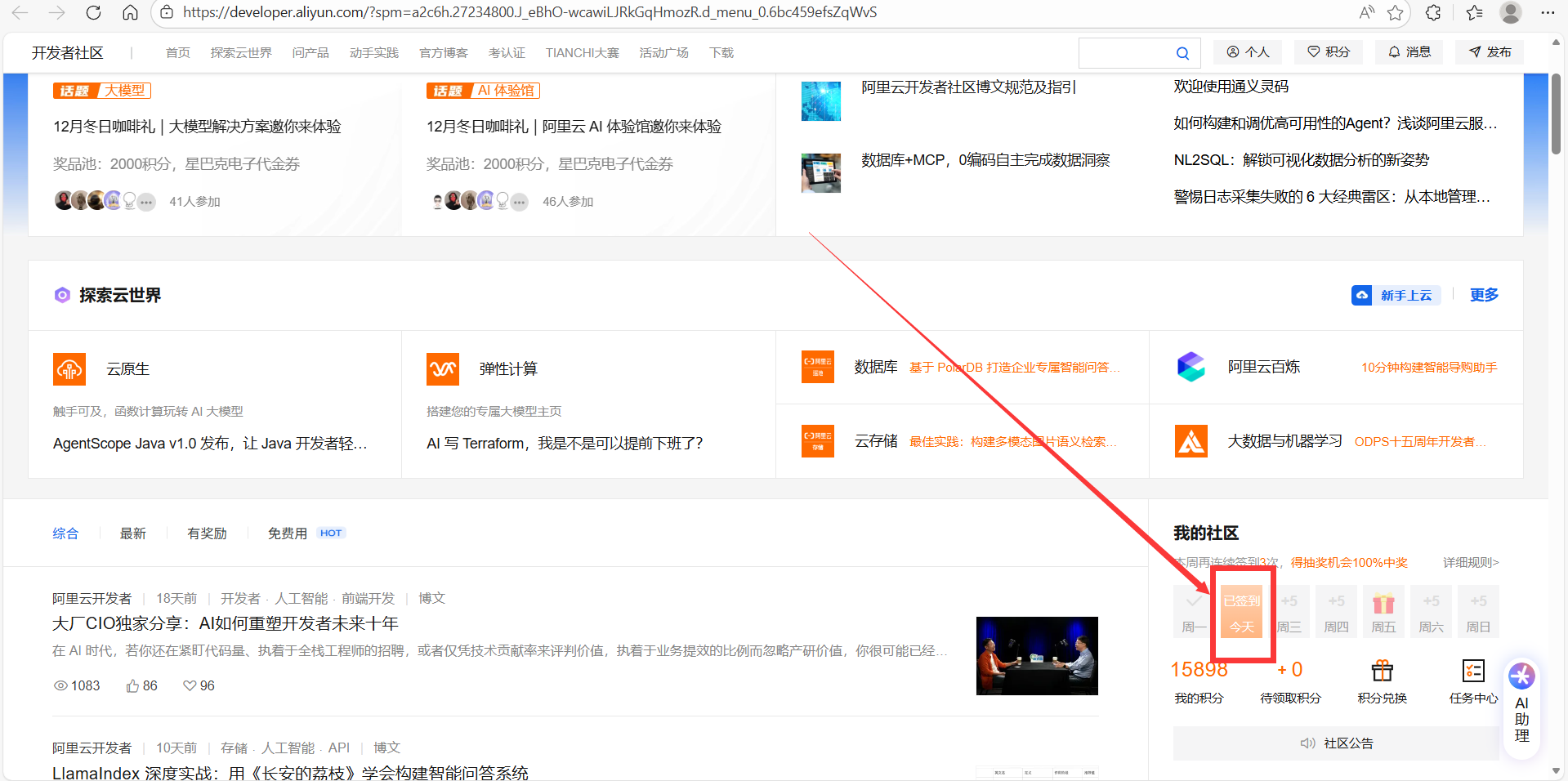Viewport: 1568px width, 781px height.
Task: Switch to the 最新 tab
Action: pyautogui.click(x=133, y=533)
